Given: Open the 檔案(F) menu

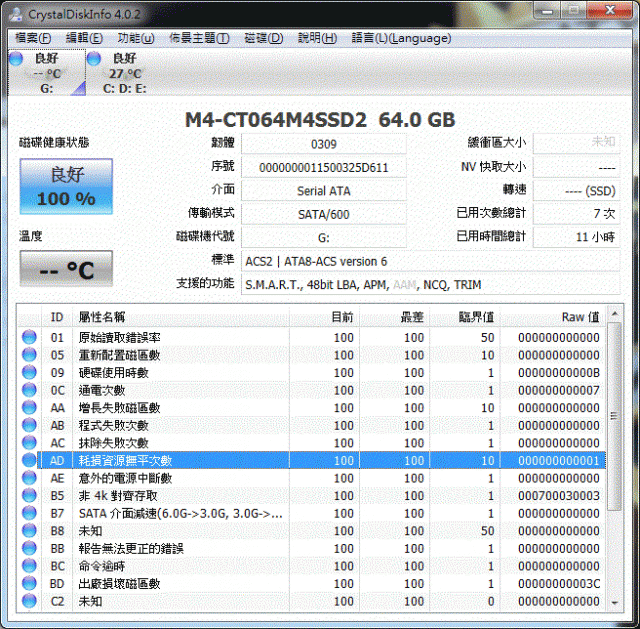Looking at the screenshot, I should (x=33, y=38).
